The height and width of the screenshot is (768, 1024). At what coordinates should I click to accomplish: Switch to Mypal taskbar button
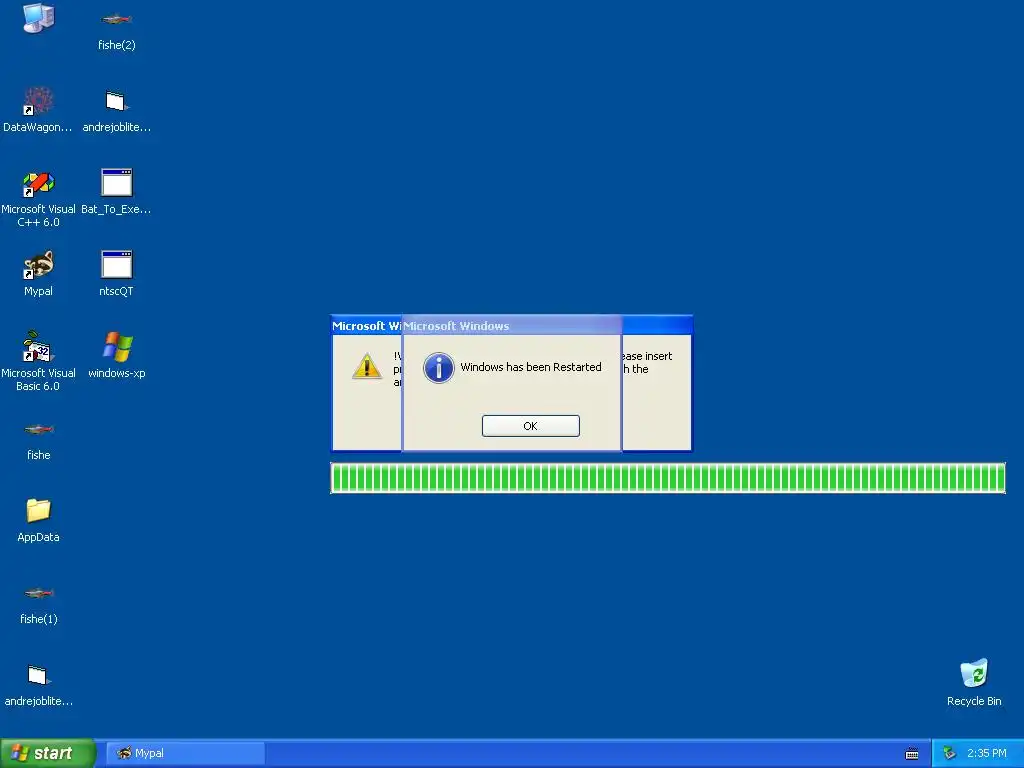[x=185, y=753]
